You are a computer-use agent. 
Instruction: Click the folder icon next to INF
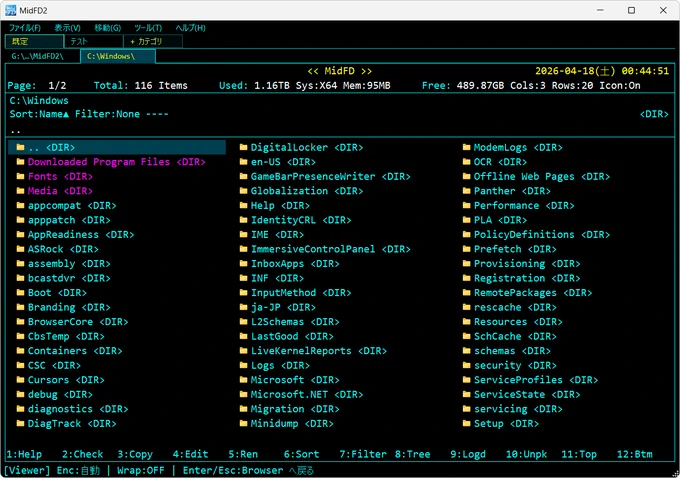point(243,278)
